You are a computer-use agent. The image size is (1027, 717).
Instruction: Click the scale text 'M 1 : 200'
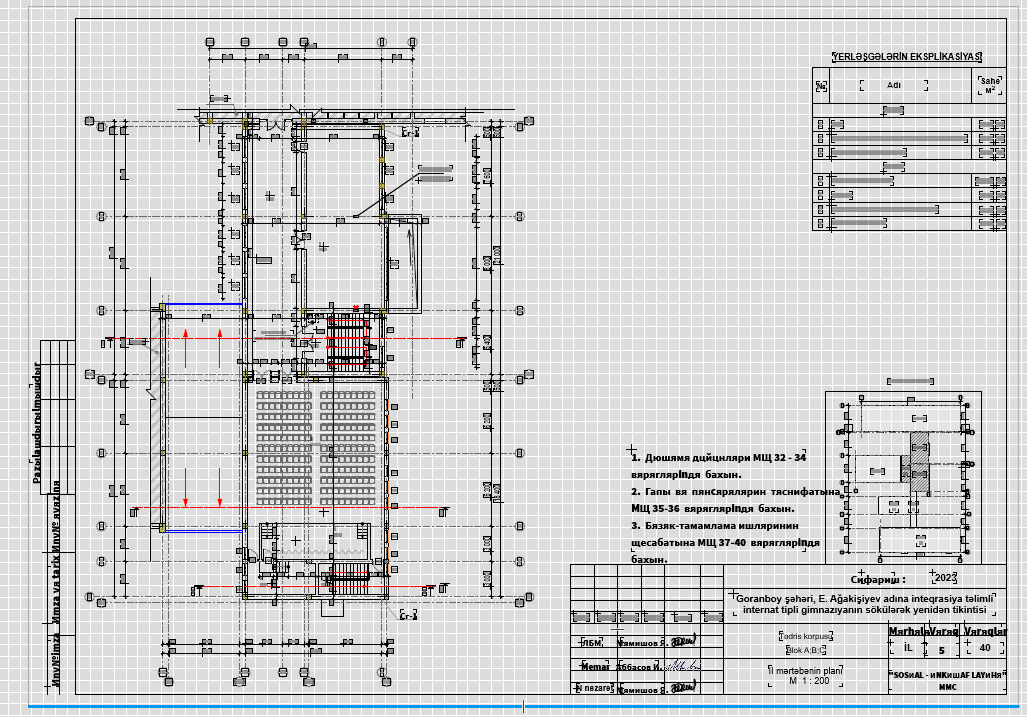[x=809, y=681]
